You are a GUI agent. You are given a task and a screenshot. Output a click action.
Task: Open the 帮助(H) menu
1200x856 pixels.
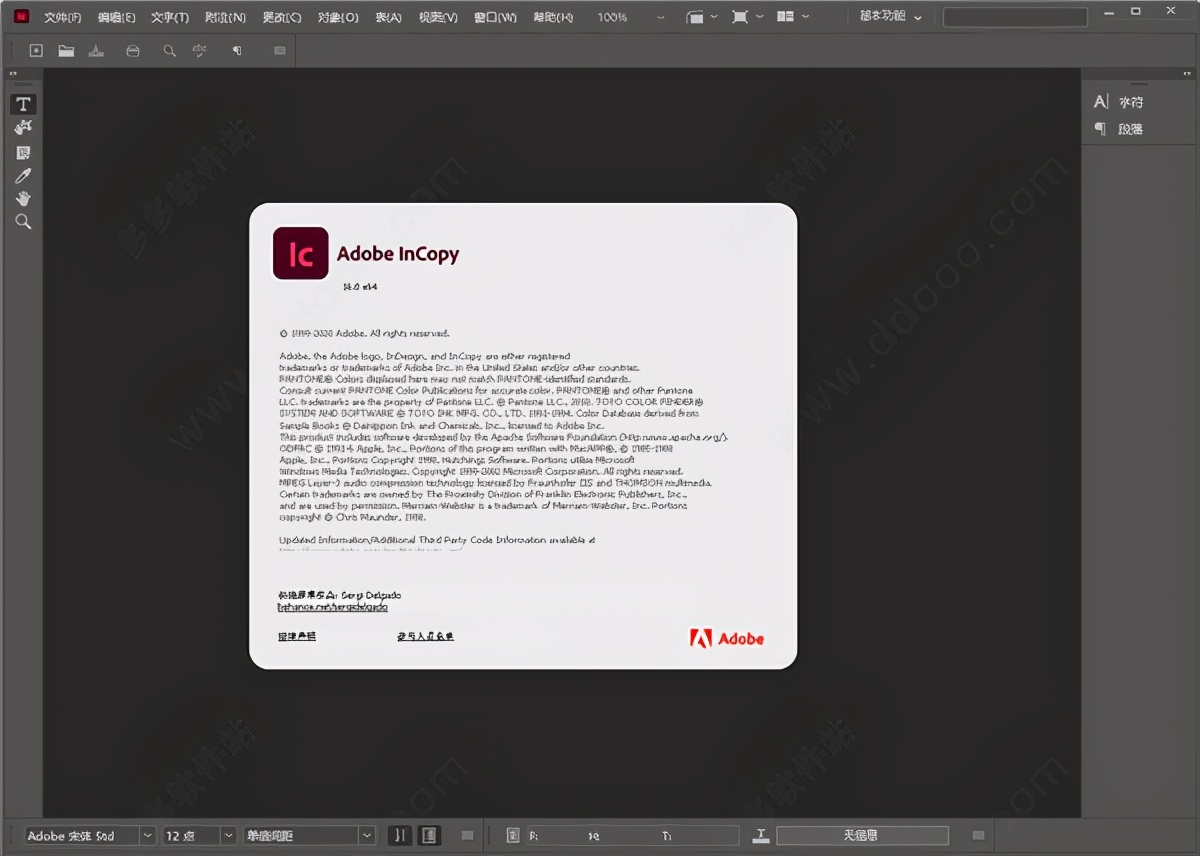coord(553,17)
